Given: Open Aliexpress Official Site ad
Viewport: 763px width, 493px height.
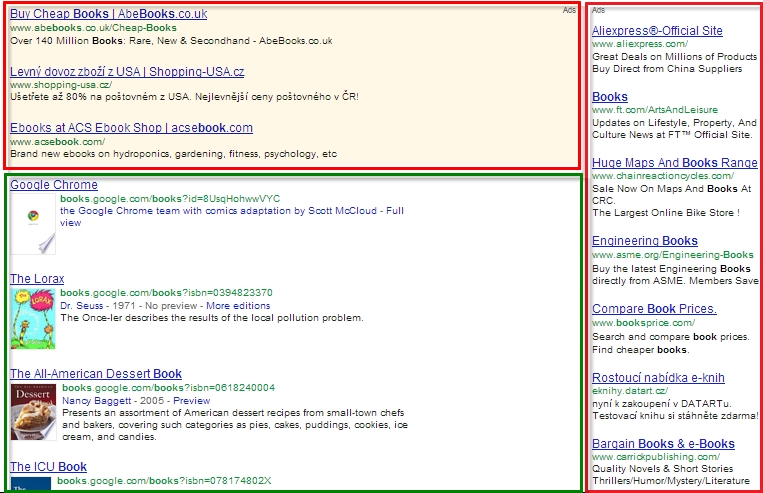Looking at the screenshot, I should 657,30.
